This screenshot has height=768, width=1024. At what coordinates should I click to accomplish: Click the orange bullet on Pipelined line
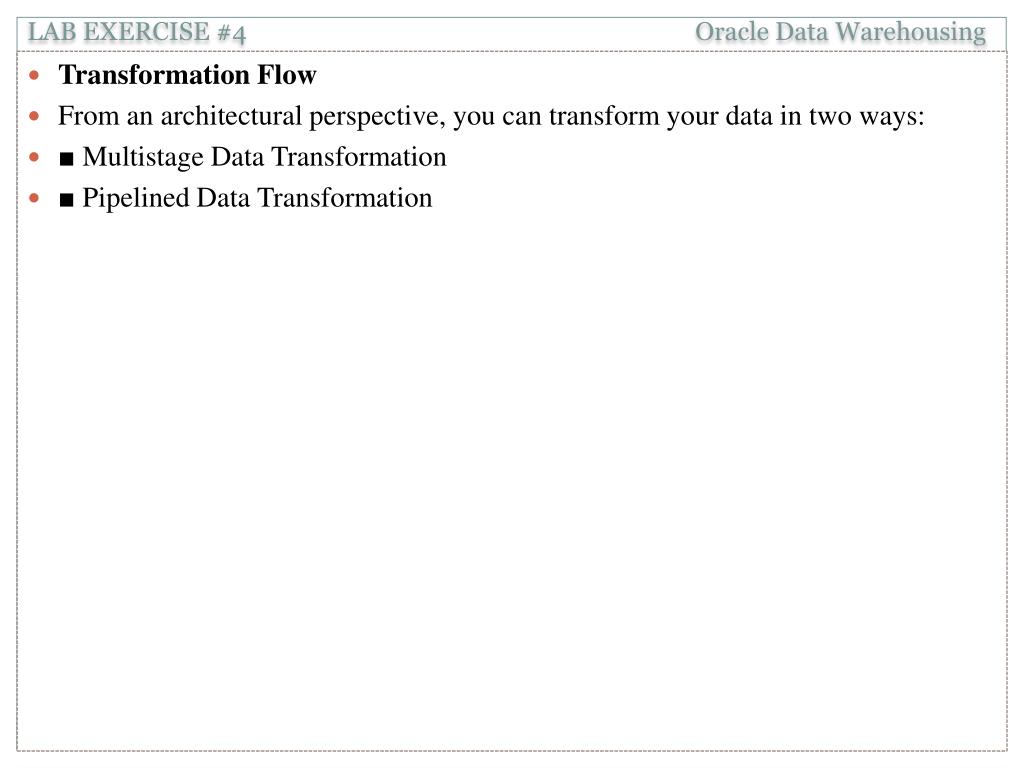(35, 198)
